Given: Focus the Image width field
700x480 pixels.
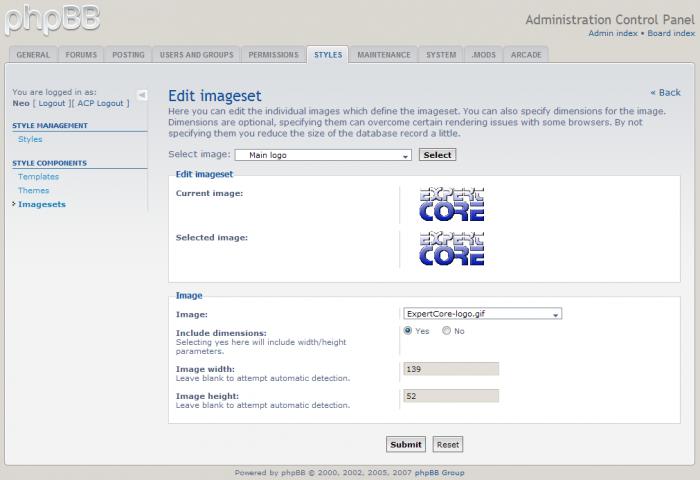Looking at the screenshot, I should 451,369.
